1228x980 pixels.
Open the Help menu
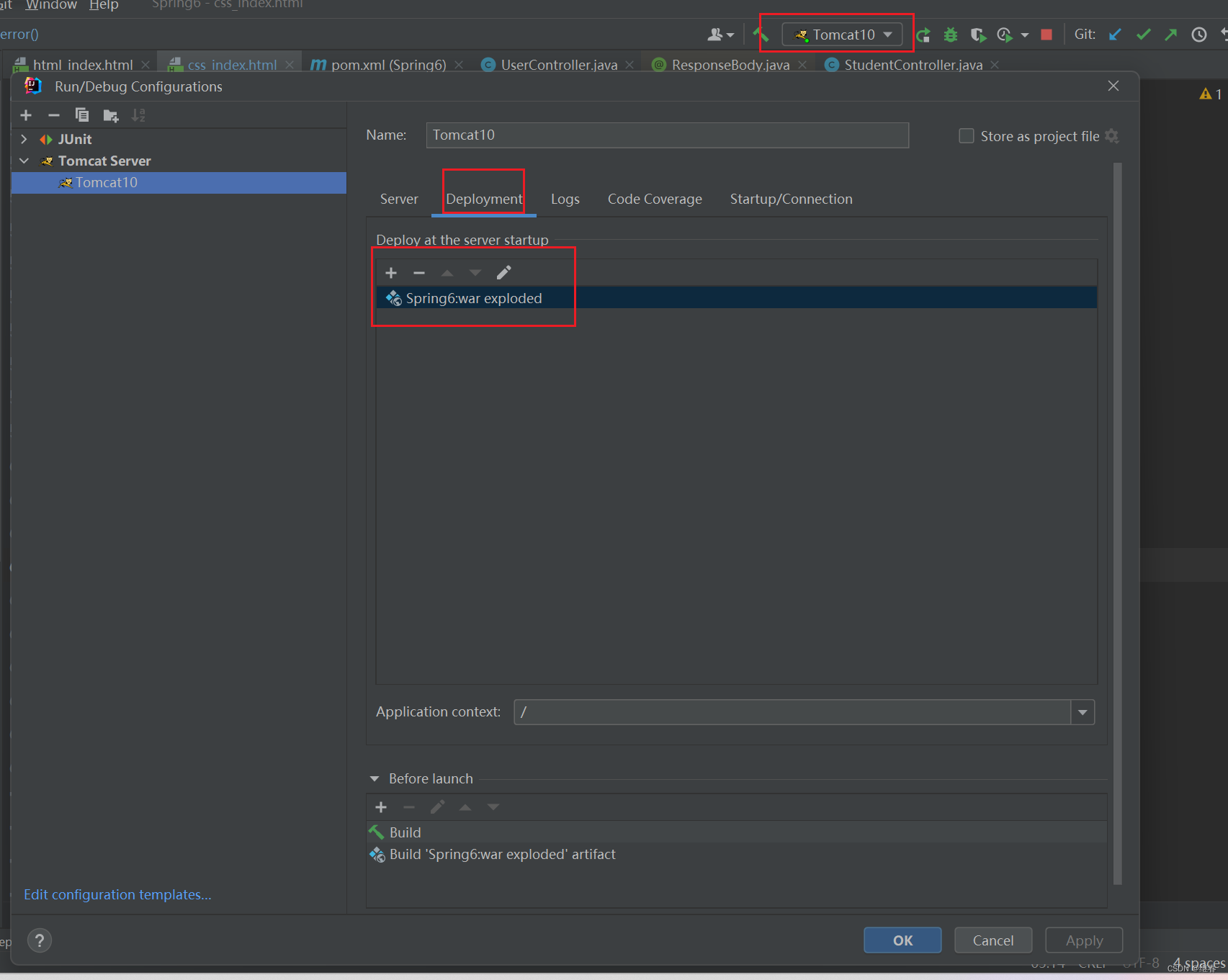click(x=104, y=5)
